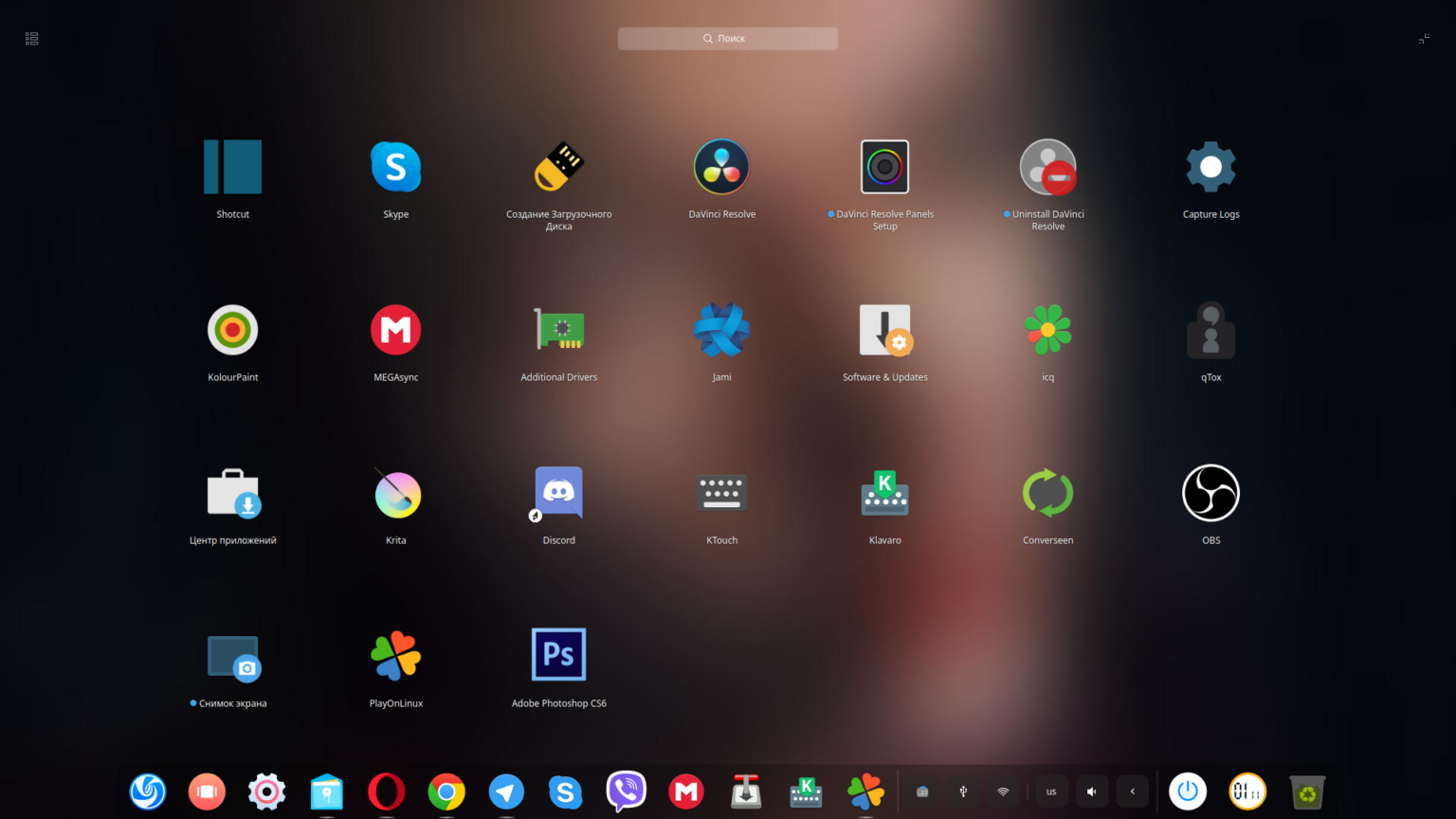The height and width of the screenshot is (819, 1456).
Task: Open Klavaro from the dock
Action: tap(806, 792)
